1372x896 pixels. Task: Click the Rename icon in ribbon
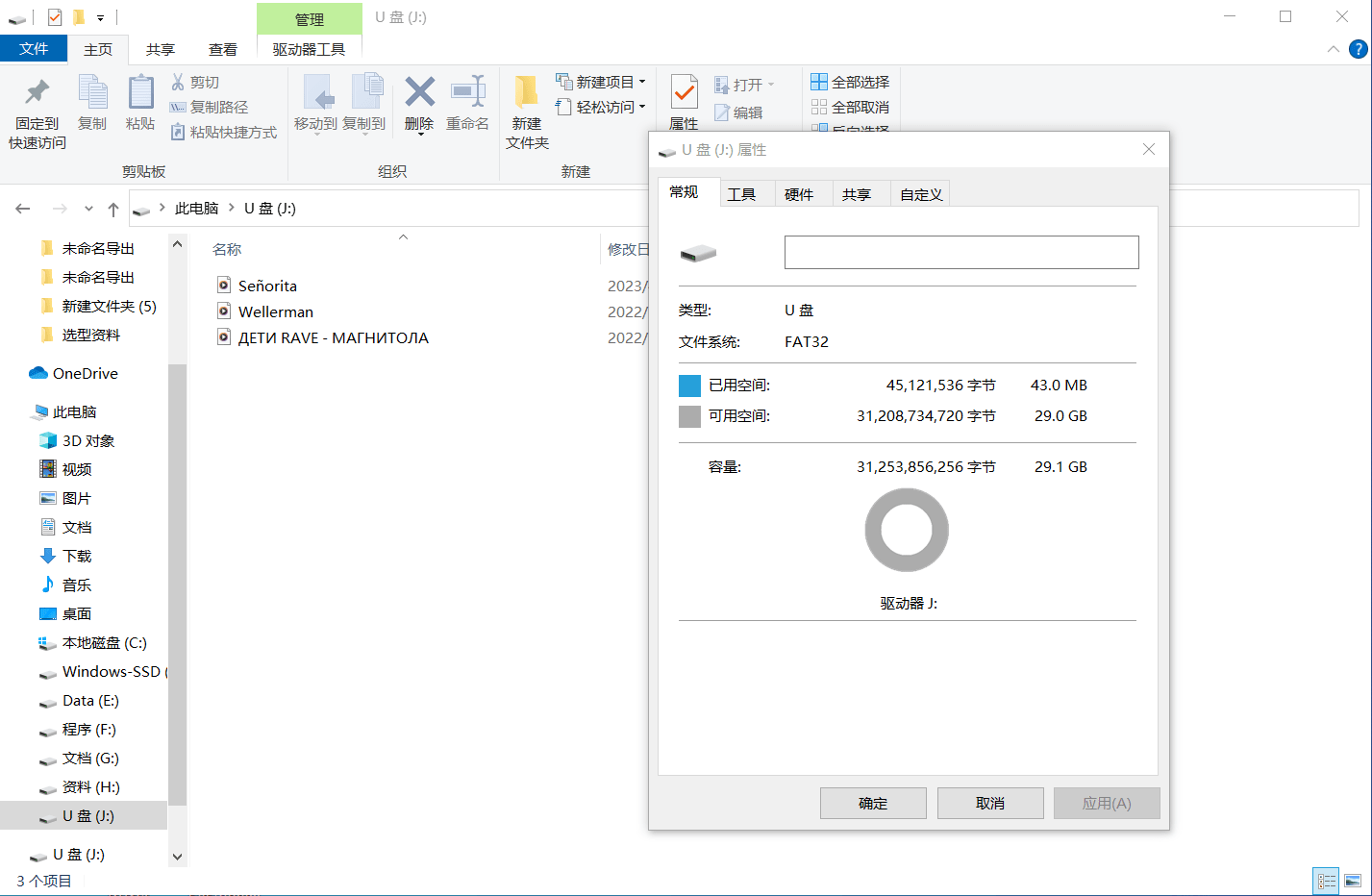[467, 92]
